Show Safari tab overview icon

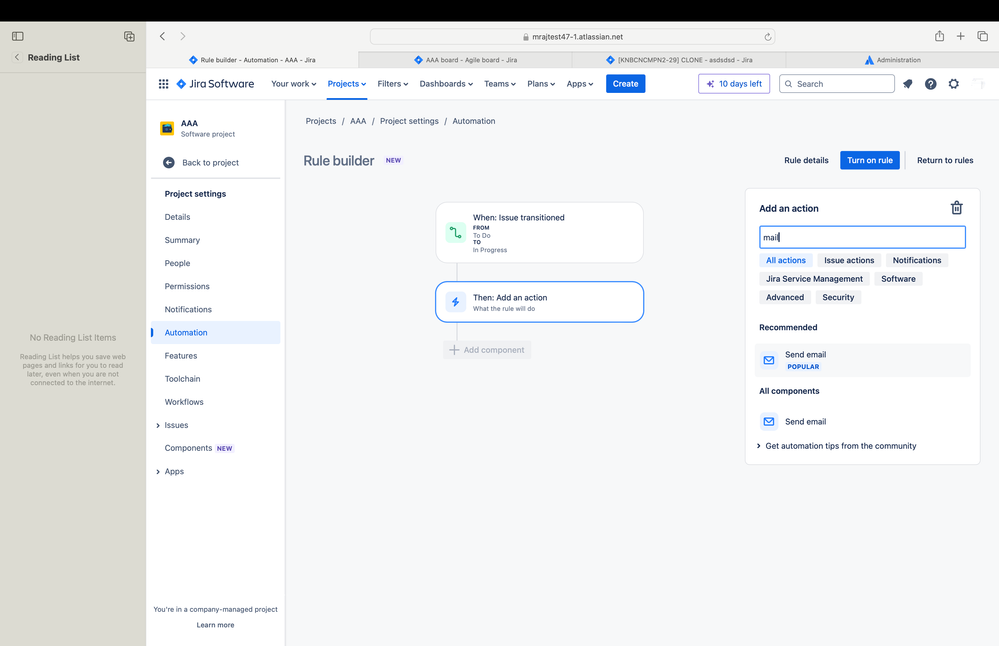pyautogui.click(x=982, y=36)
